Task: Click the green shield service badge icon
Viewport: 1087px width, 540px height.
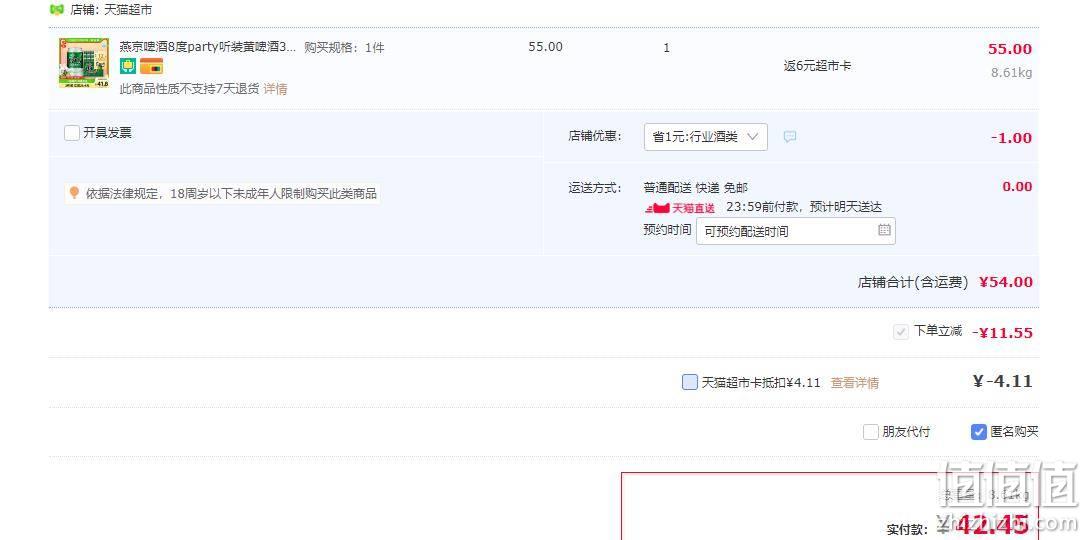Action: coord(128,66)
